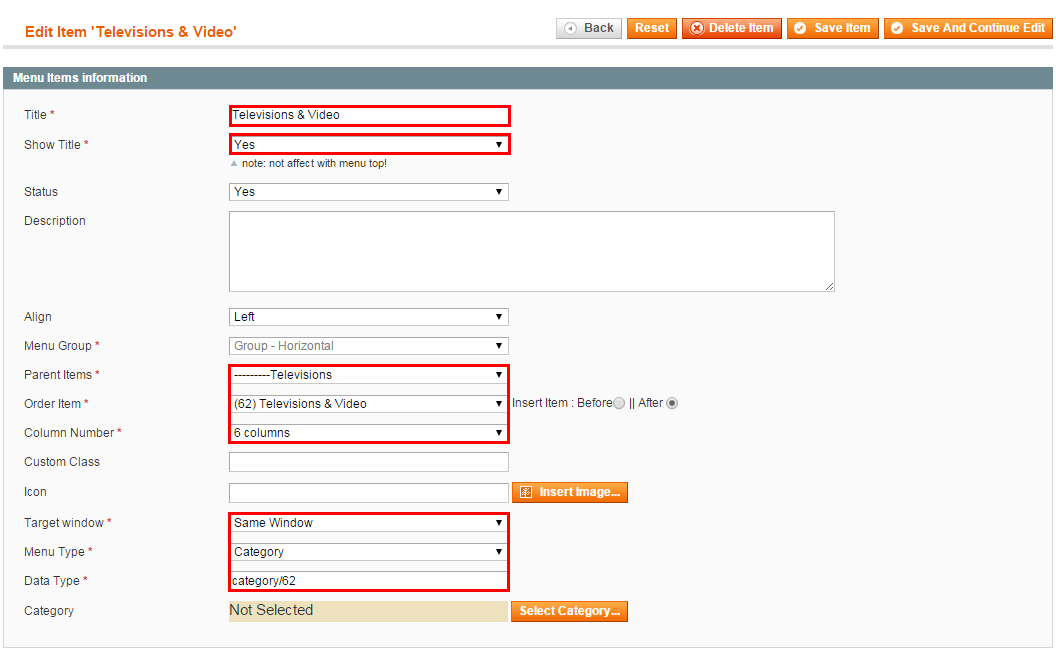Click the Select Category button
The width and height of the screenshot is (1056, 650).
[x=569, y=611]
